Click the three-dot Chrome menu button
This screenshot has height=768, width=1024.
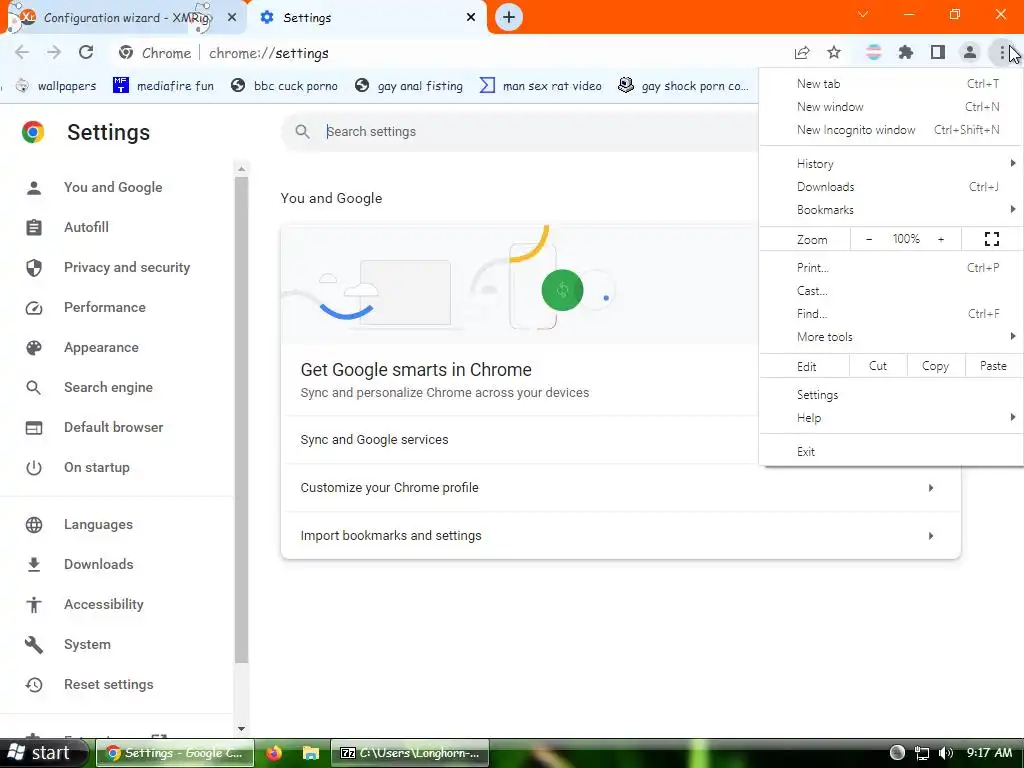(x=1002, y=52)
